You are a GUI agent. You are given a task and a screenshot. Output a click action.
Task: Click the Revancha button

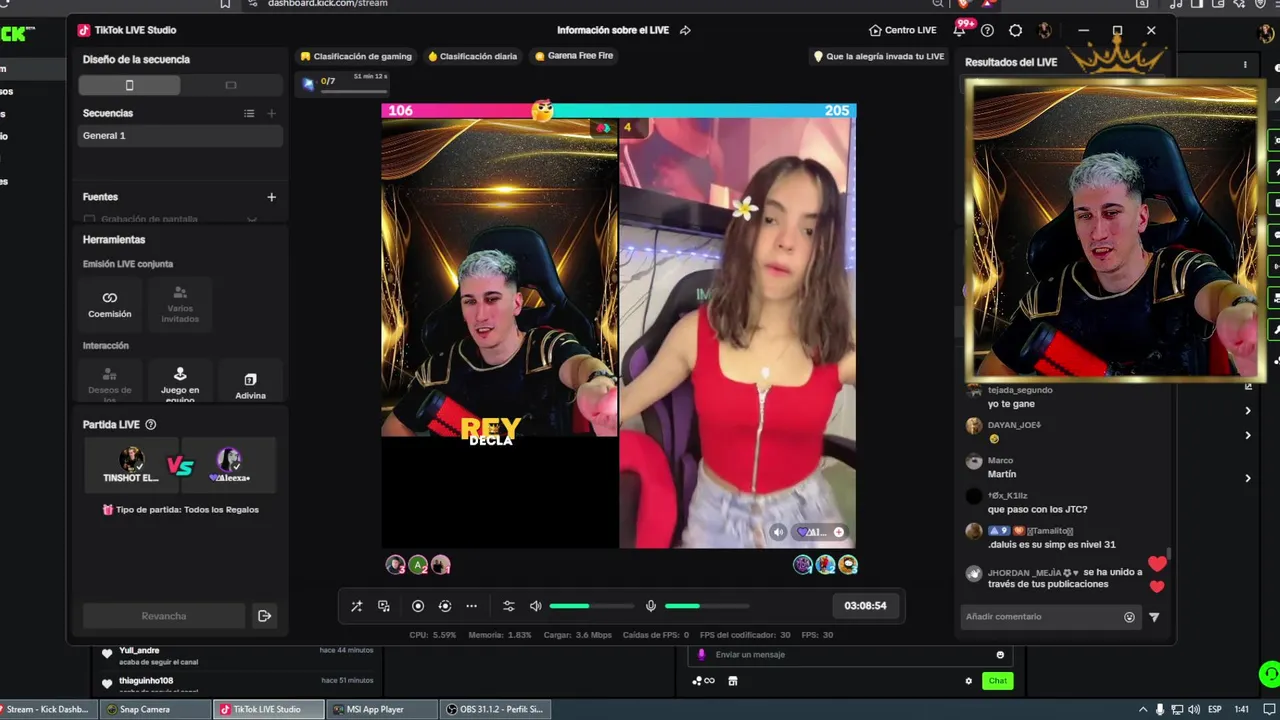(x=164, y=616)
